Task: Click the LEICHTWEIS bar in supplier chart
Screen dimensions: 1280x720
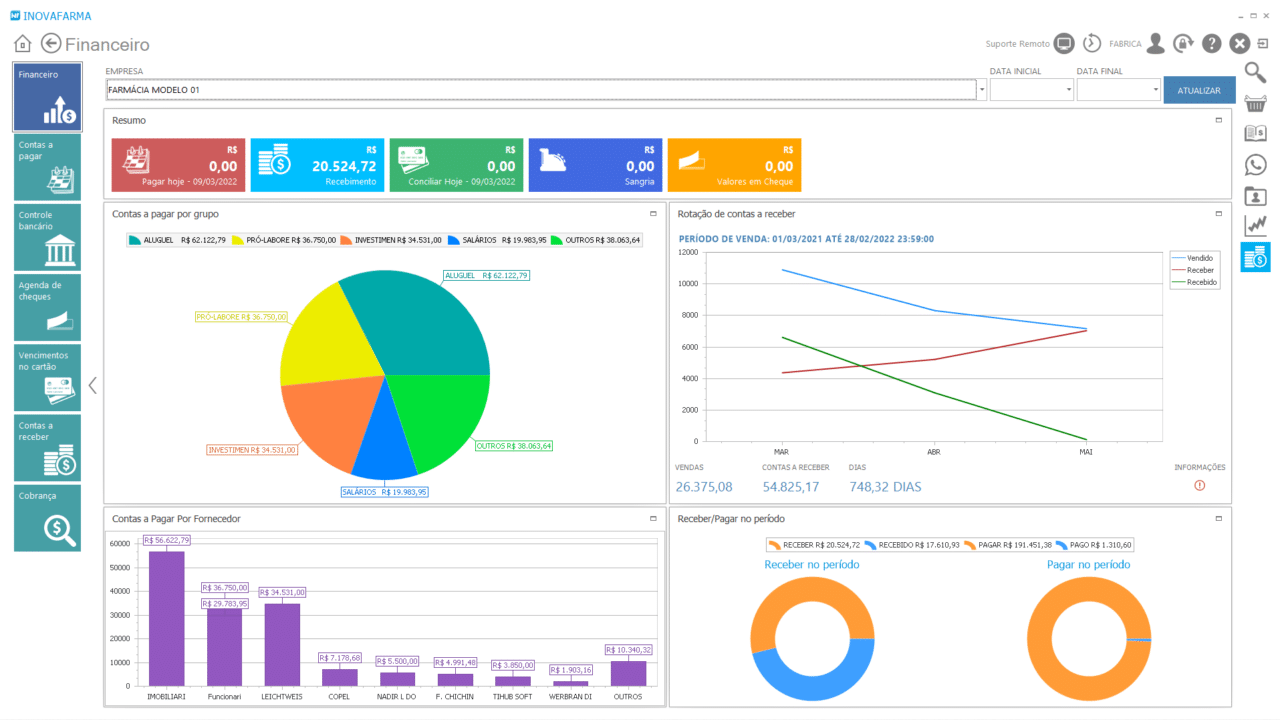Action: [x=282, y=645]
